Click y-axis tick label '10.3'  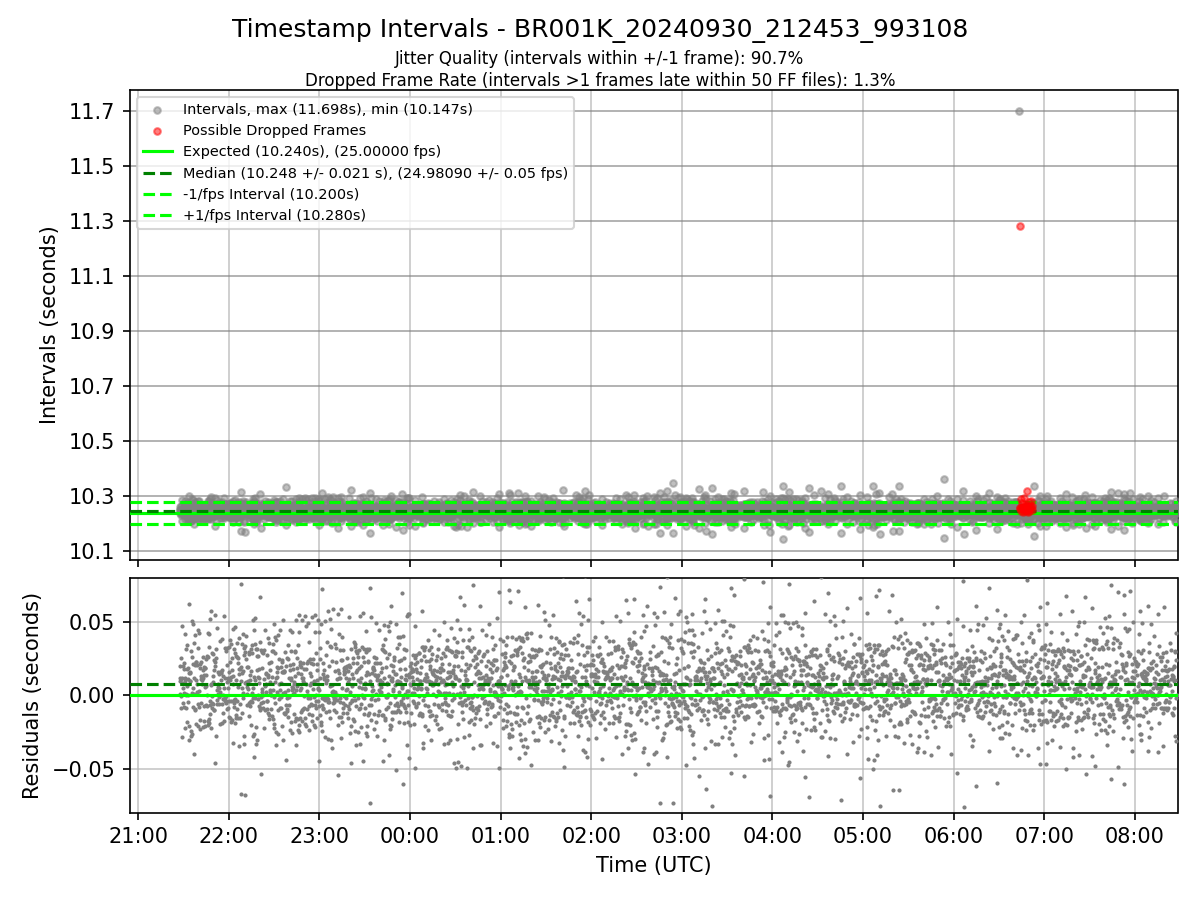click(93, 497)
